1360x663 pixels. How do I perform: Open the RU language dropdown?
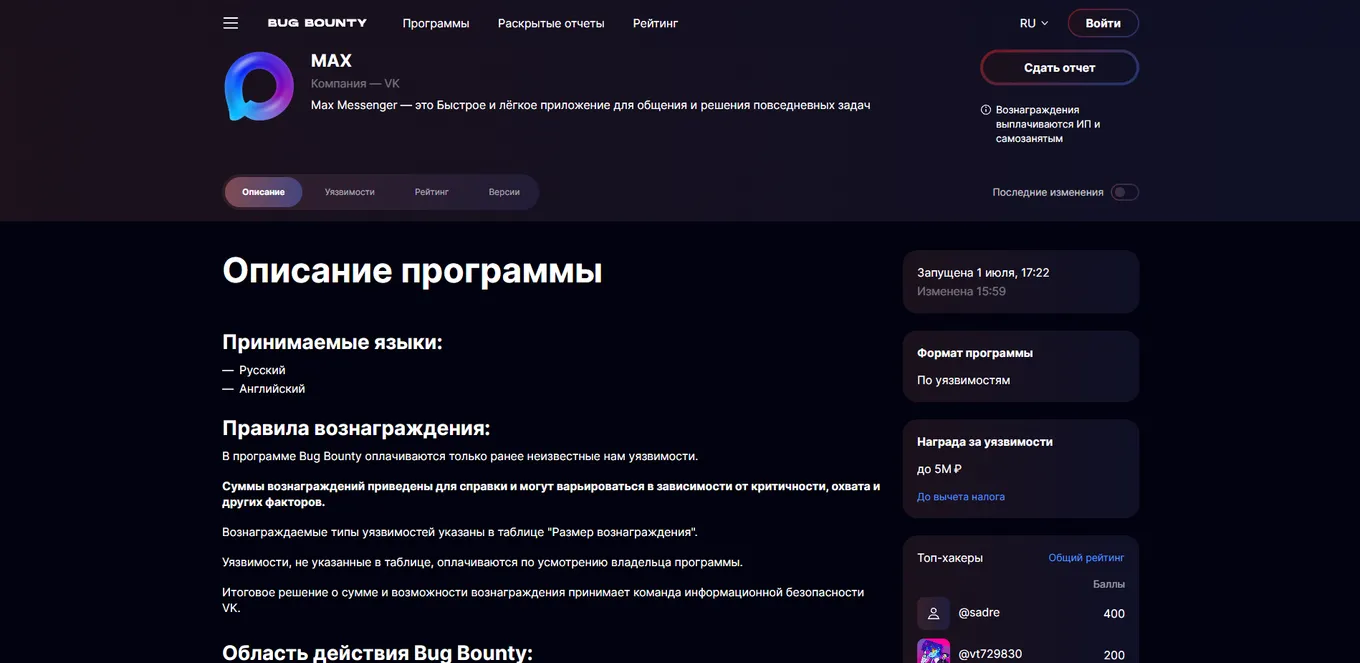pyautogui.click(x=1034, y=23)
